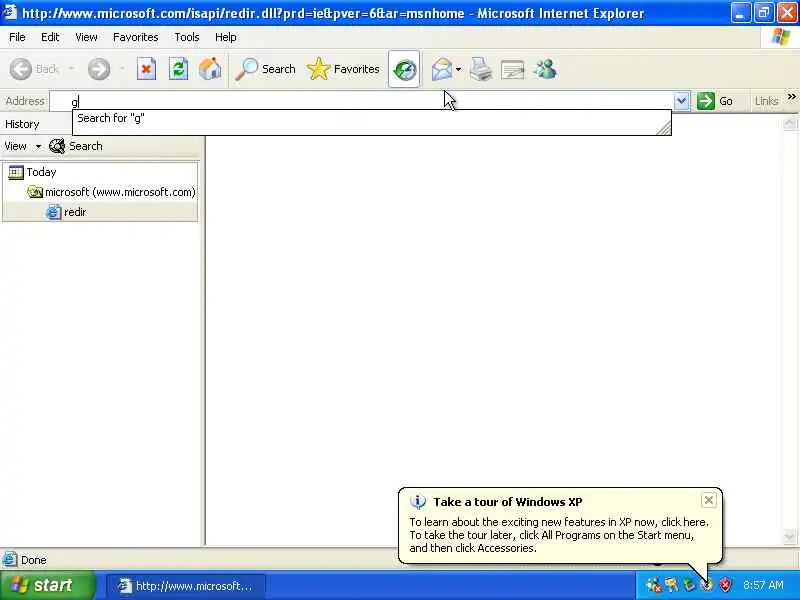Open the Messenger people icon

tap(545, 69)
